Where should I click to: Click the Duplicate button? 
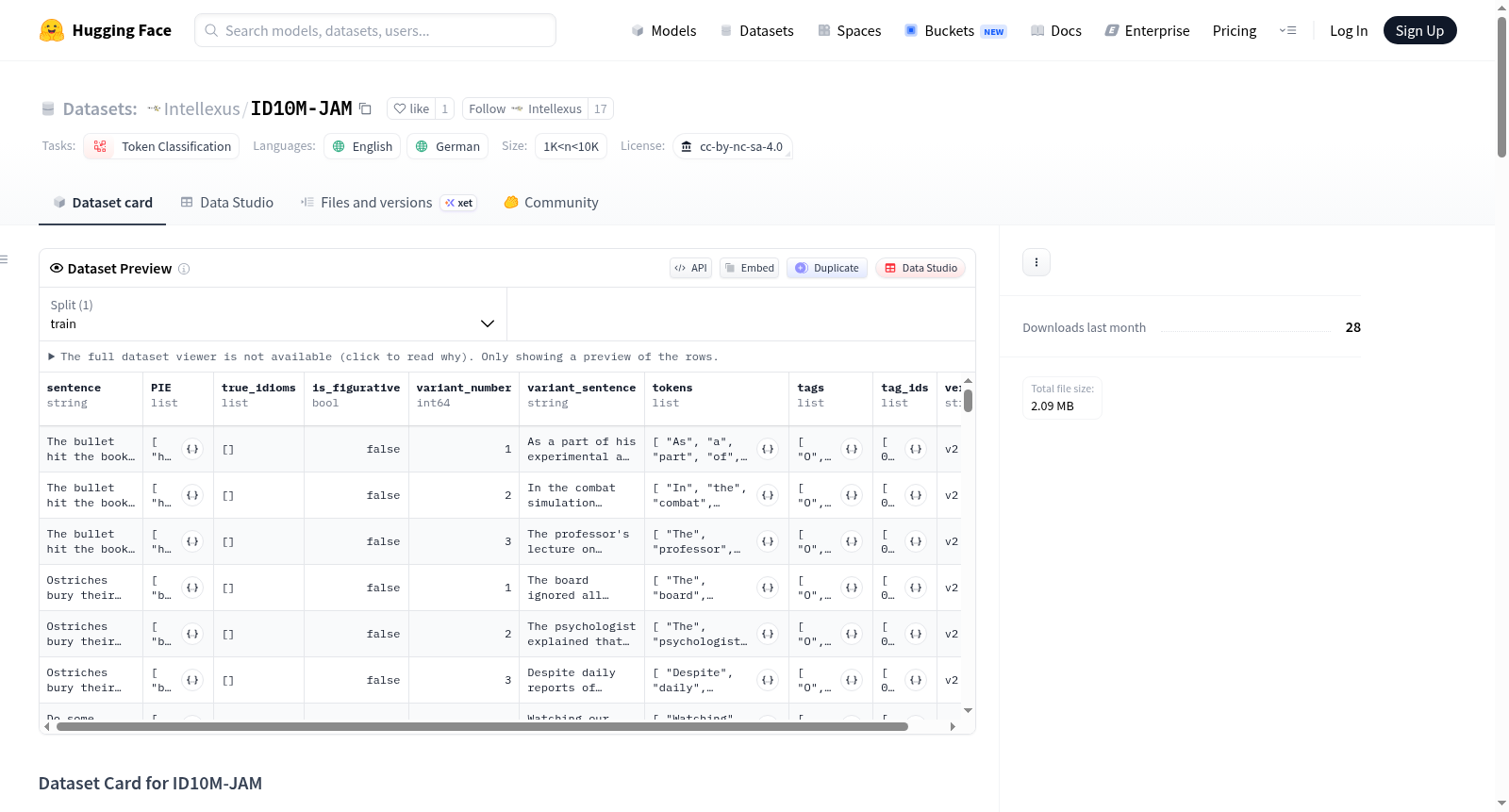coord(827,268)
